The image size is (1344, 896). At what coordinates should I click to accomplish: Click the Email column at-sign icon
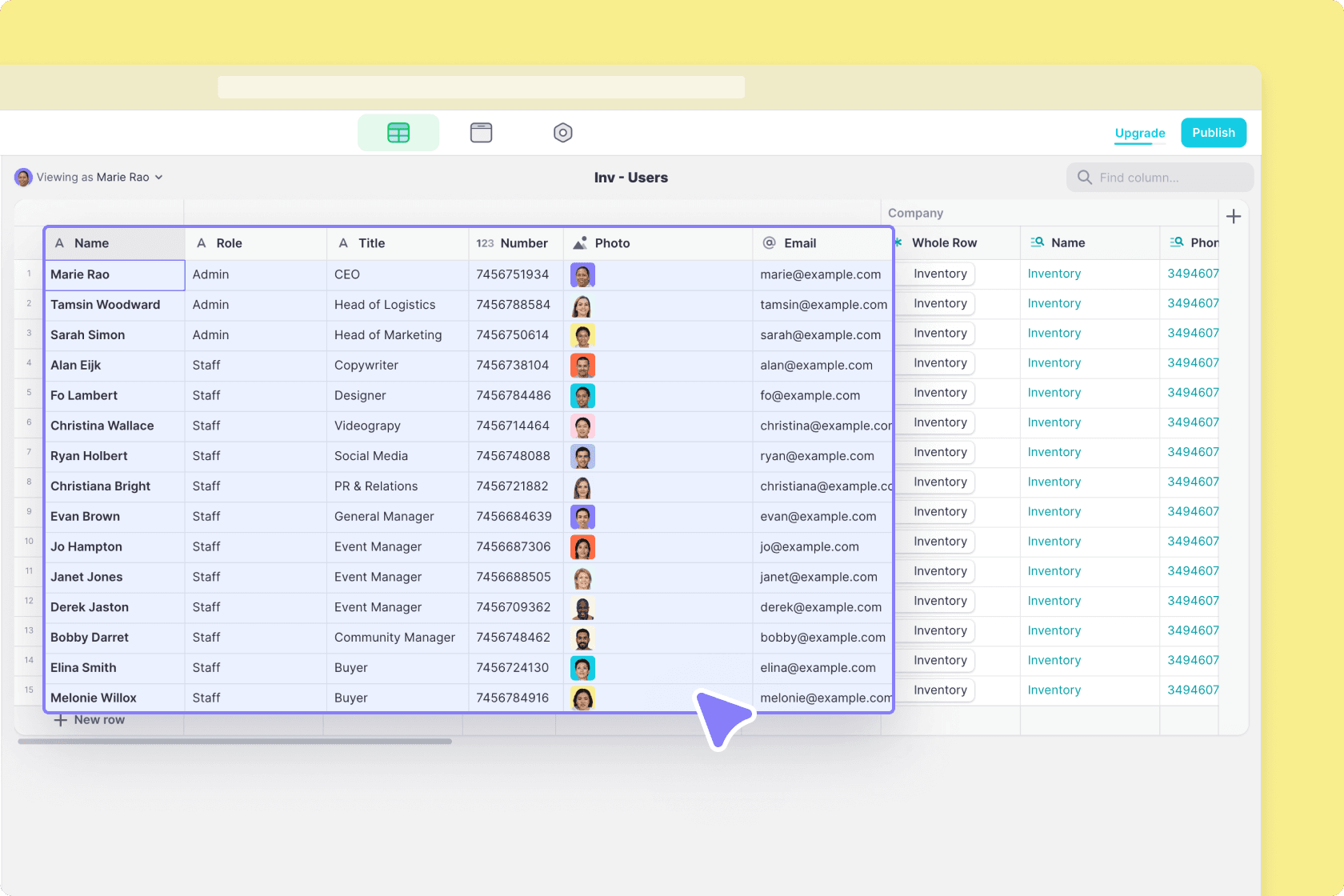pos(770,243)
